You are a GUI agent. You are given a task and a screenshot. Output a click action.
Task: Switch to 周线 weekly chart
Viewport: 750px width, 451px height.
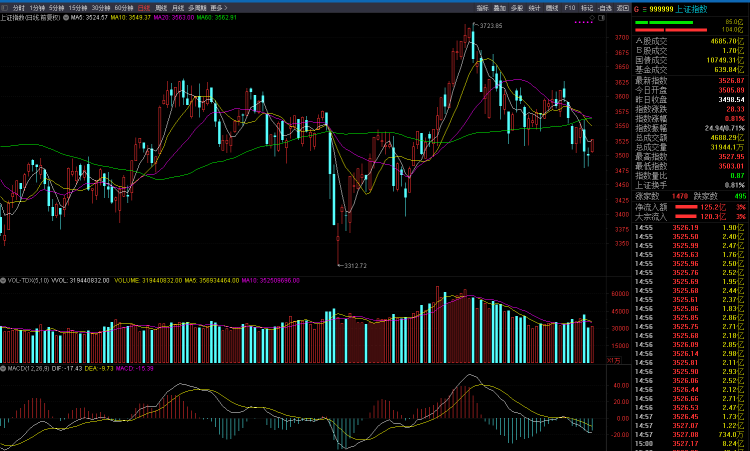[x=161, y=7]
